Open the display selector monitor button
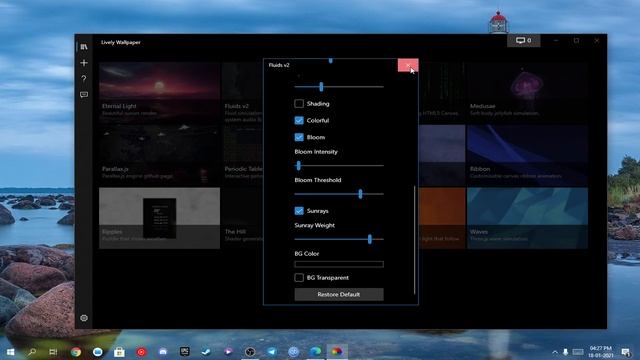 coord(524,40)
